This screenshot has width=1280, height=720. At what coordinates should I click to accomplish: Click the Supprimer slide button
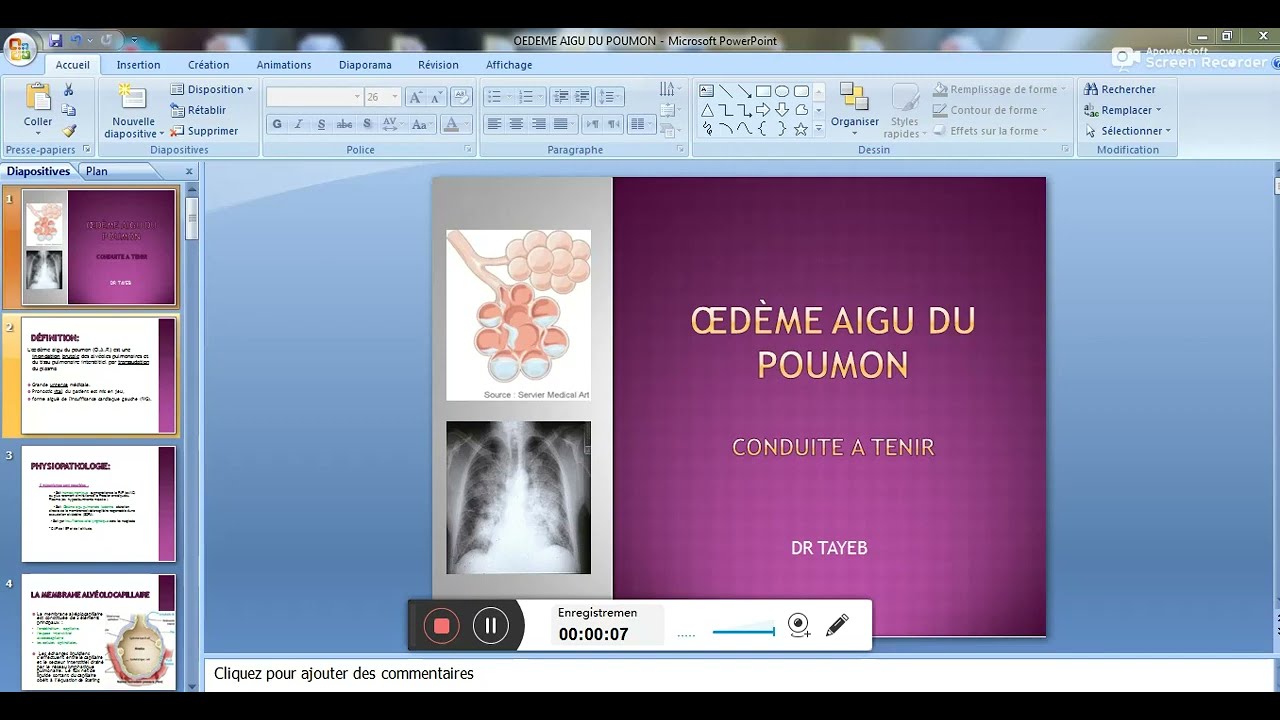click(204, 131)
